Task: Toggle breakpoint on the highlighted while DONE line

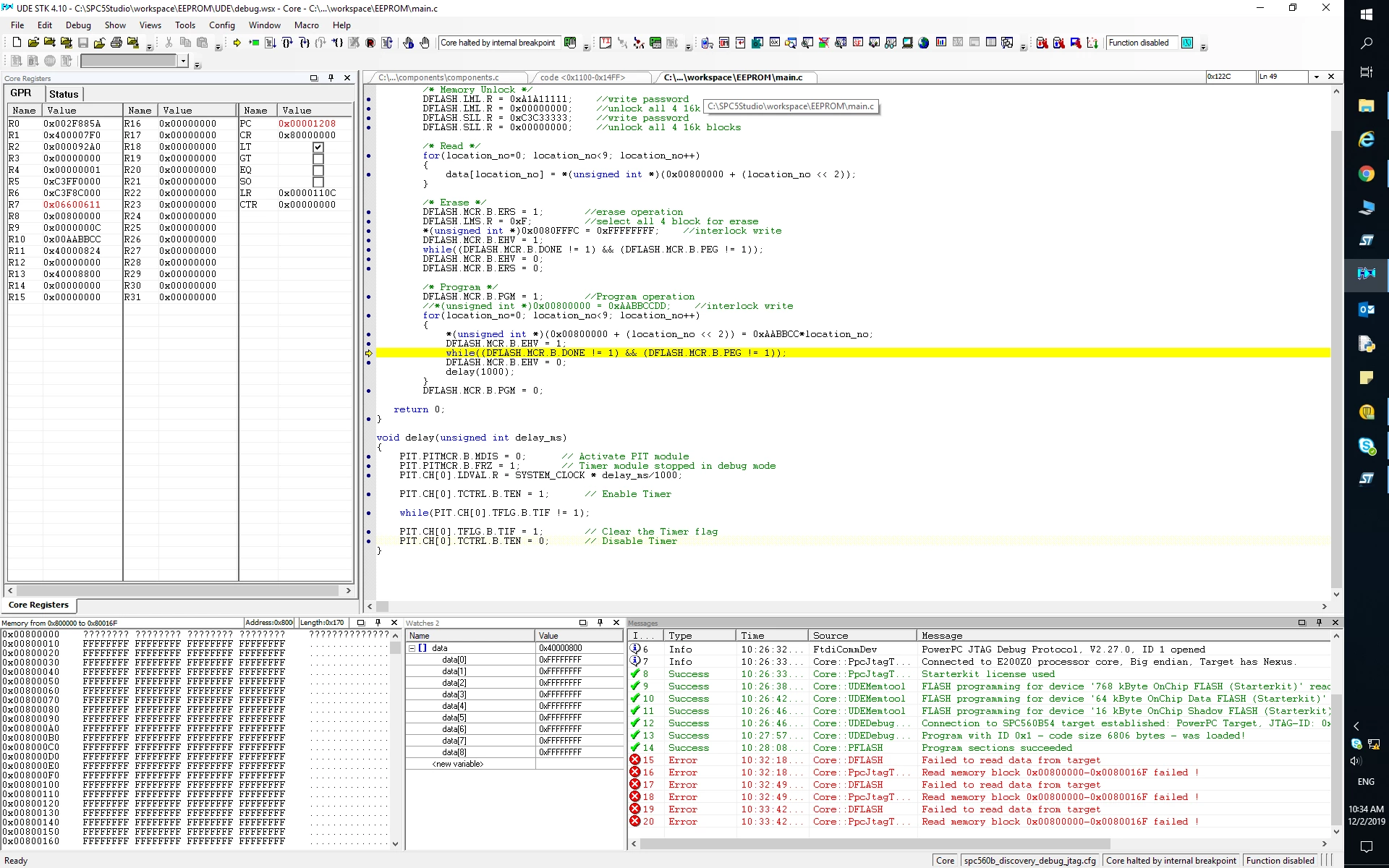Action: [368, 353]
